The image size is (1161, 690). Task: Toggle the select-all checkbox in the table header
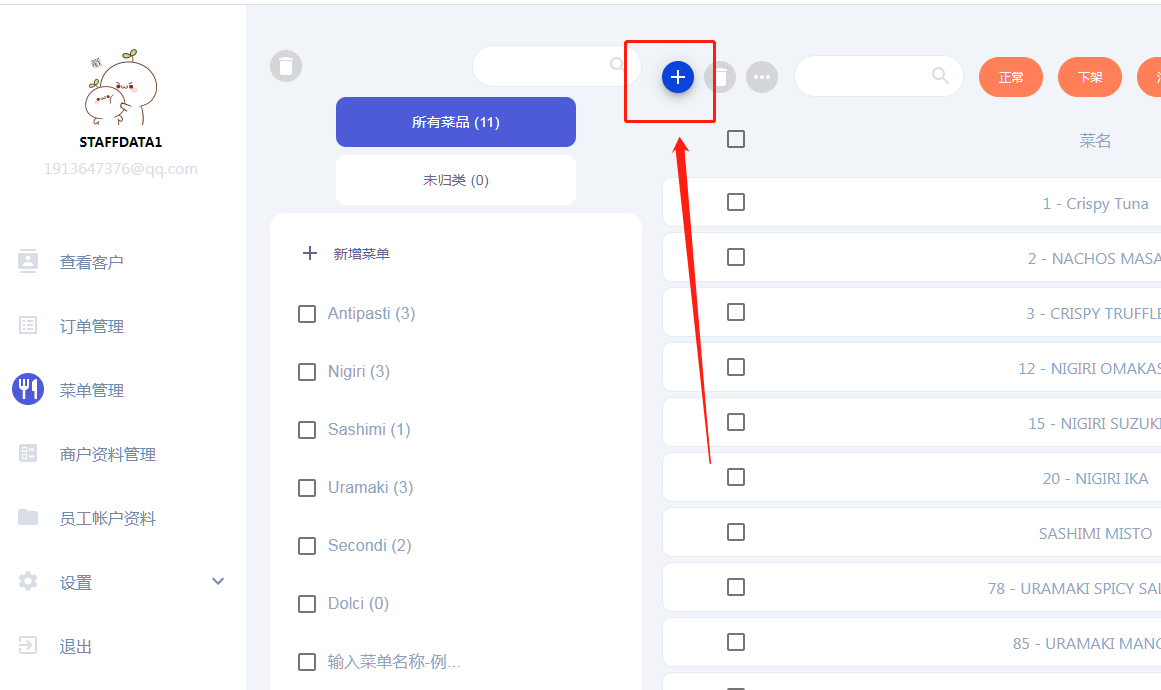736,139
